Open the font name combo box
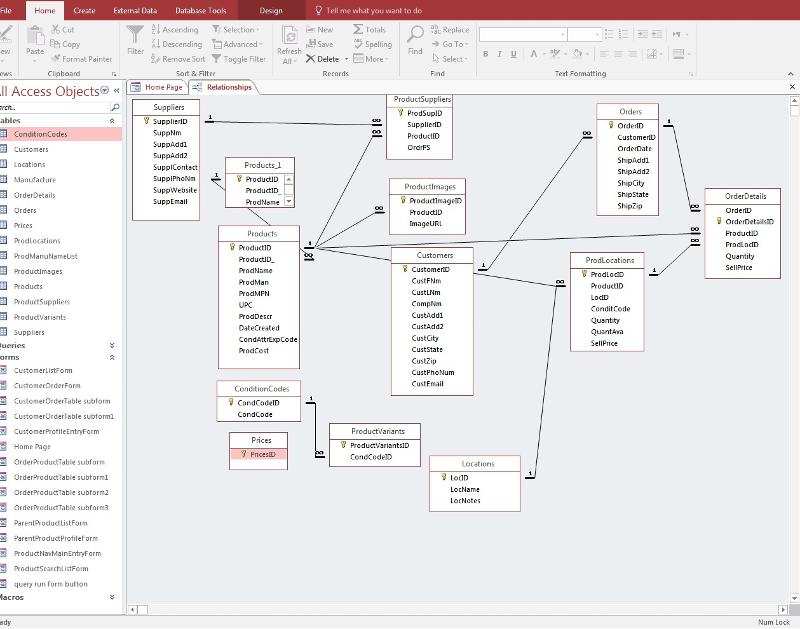Viewport: 800px width, 629px height. coord(560,34)
